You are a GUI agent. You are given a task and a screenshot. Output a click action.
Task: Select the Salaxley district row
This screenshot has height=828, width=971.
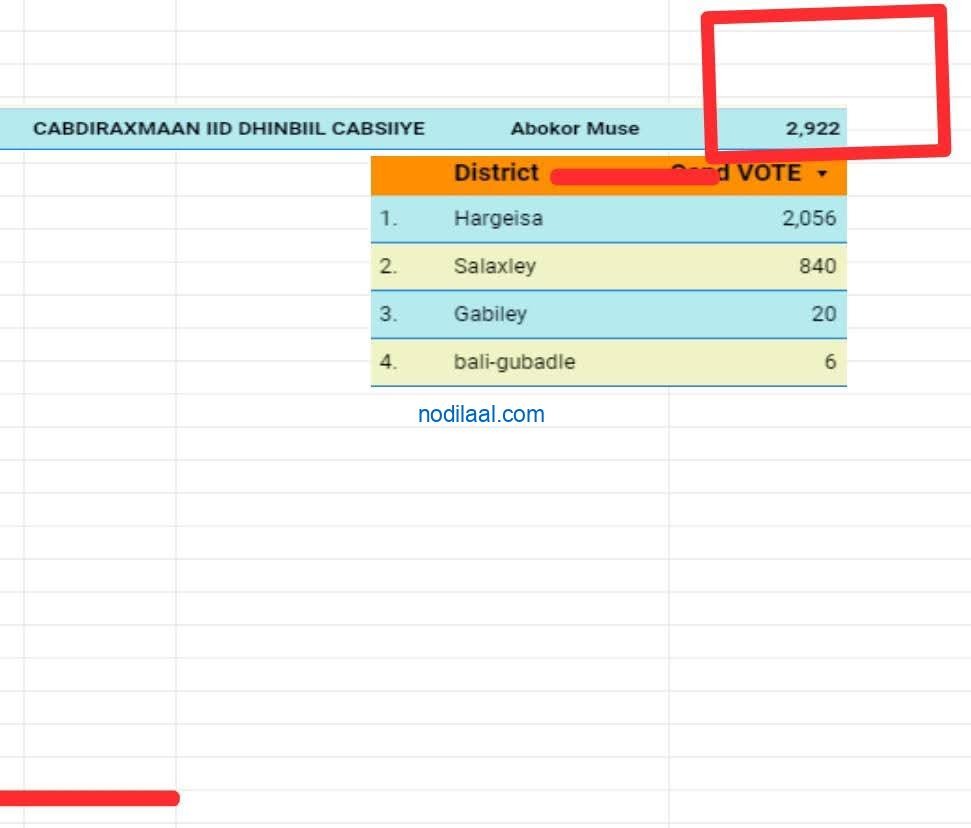tap(494, 266)
